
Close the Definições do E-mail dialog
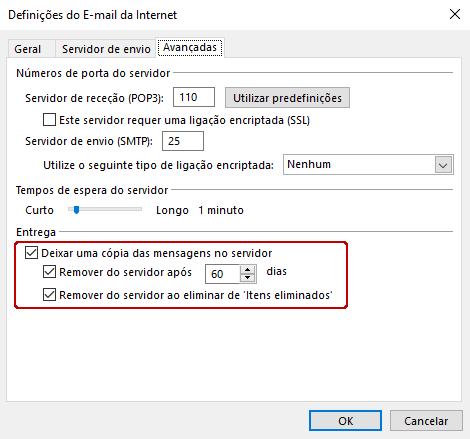pyautogui.click(x=455, y=14)
